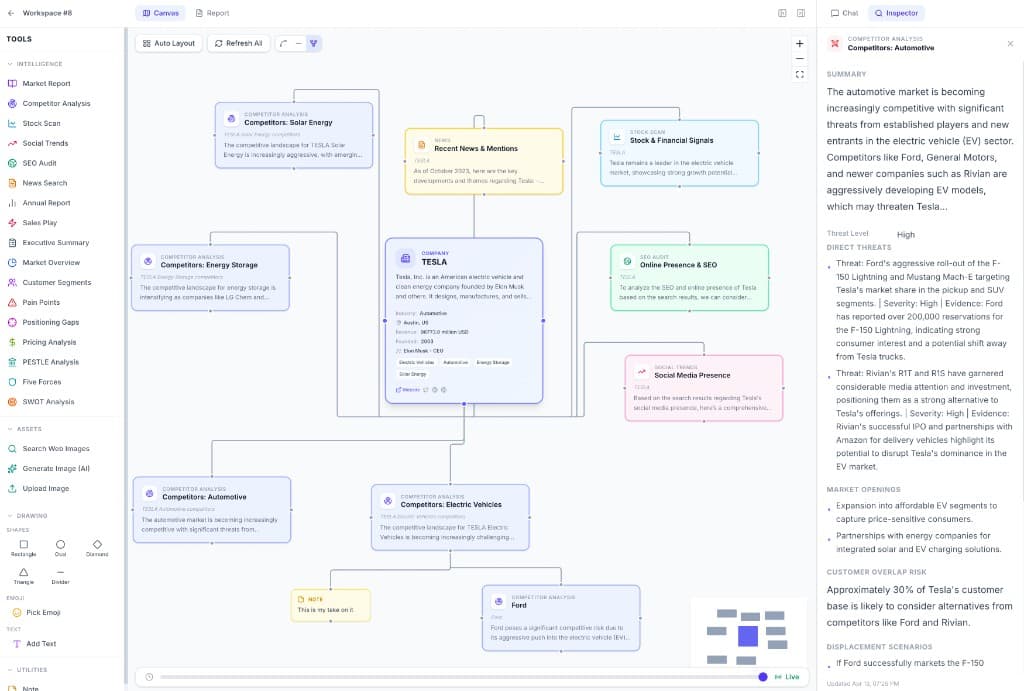1024x691 pixels.
Task: Choose the Triangle shape tool
Action: 24,575
